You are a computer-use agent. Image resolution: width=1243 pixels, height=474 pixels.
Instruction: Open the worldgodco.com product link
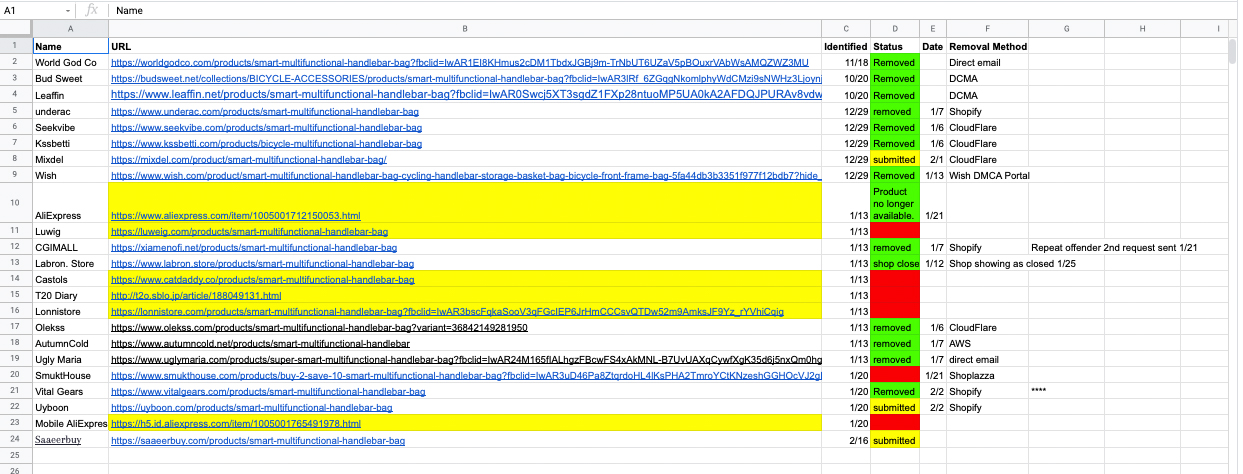[x=459, y=63]
